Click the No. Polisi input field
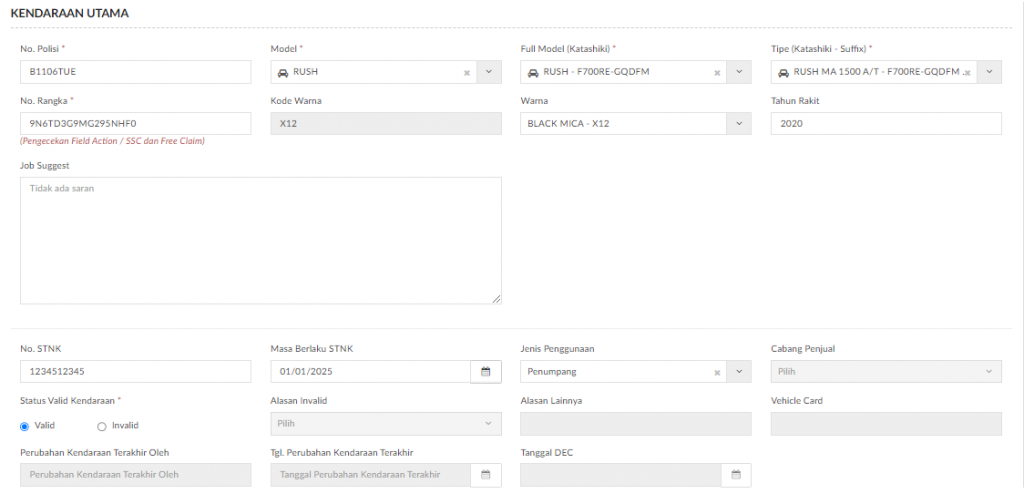This screenshot has width=1024, height=494. [x=136, y=72]
